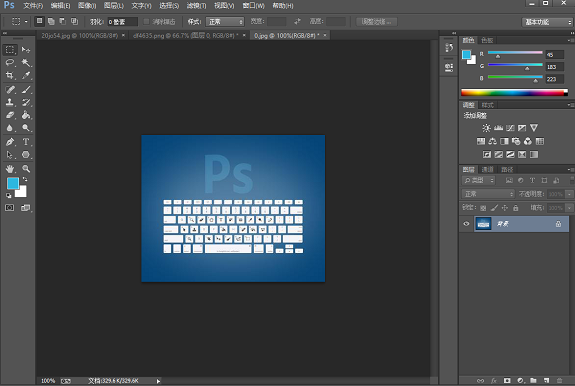Add an Invert adjustment
575x386 pixels.
pos(487,154)
